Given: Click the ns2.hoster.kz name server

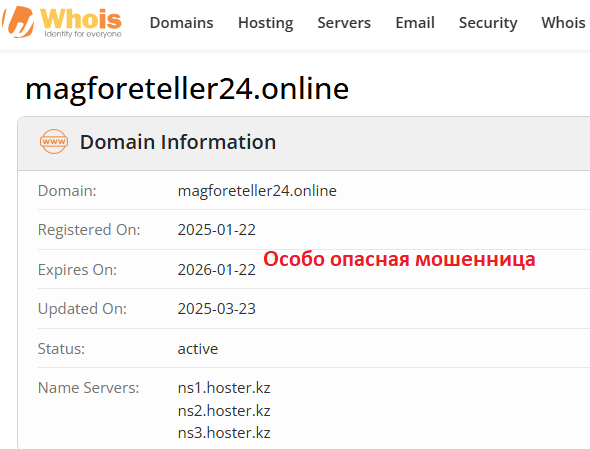Looking at the screenshot, I should click(224, 411).
